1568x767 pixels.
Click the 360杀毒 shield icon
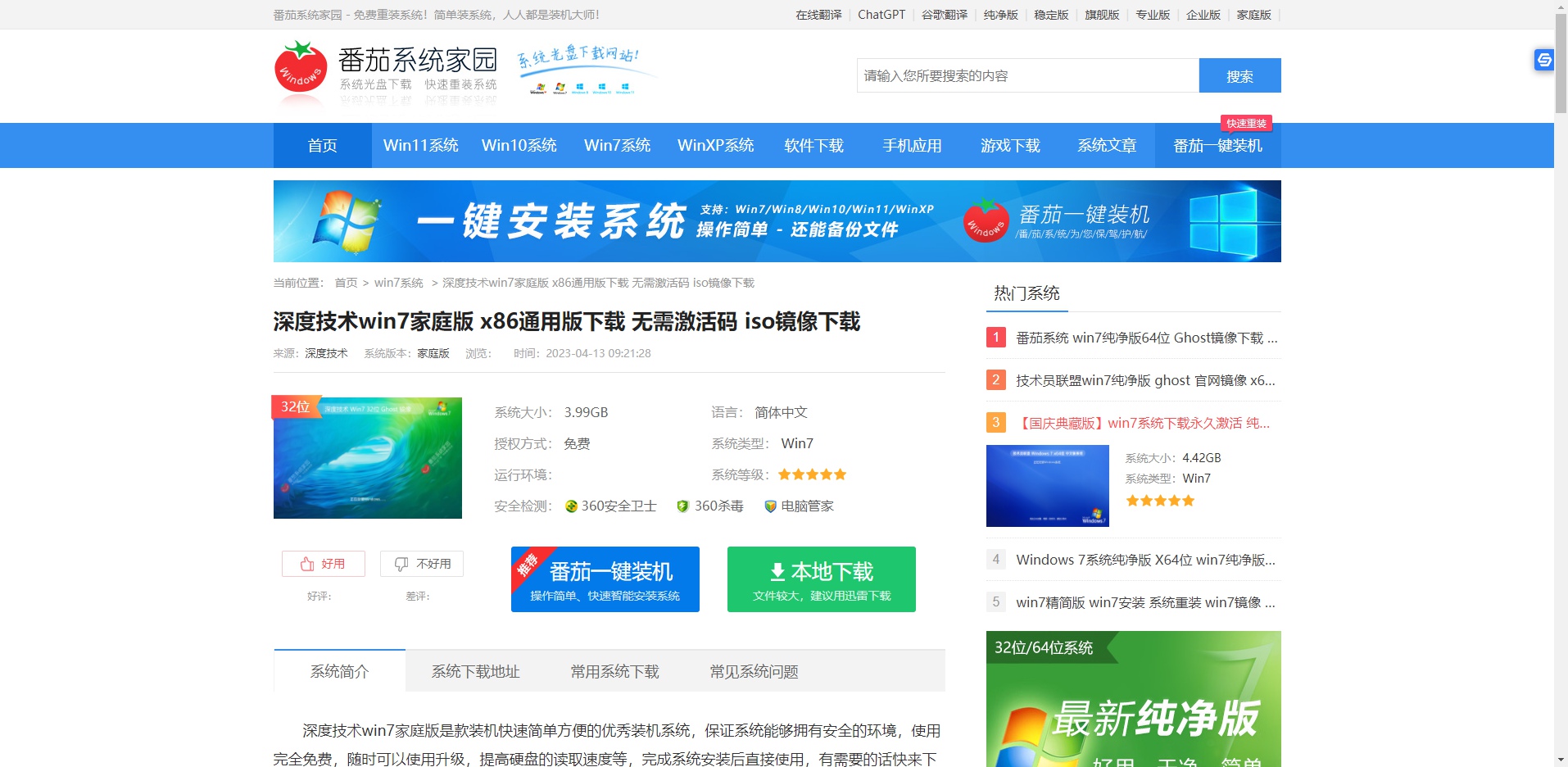coord(682,506)
